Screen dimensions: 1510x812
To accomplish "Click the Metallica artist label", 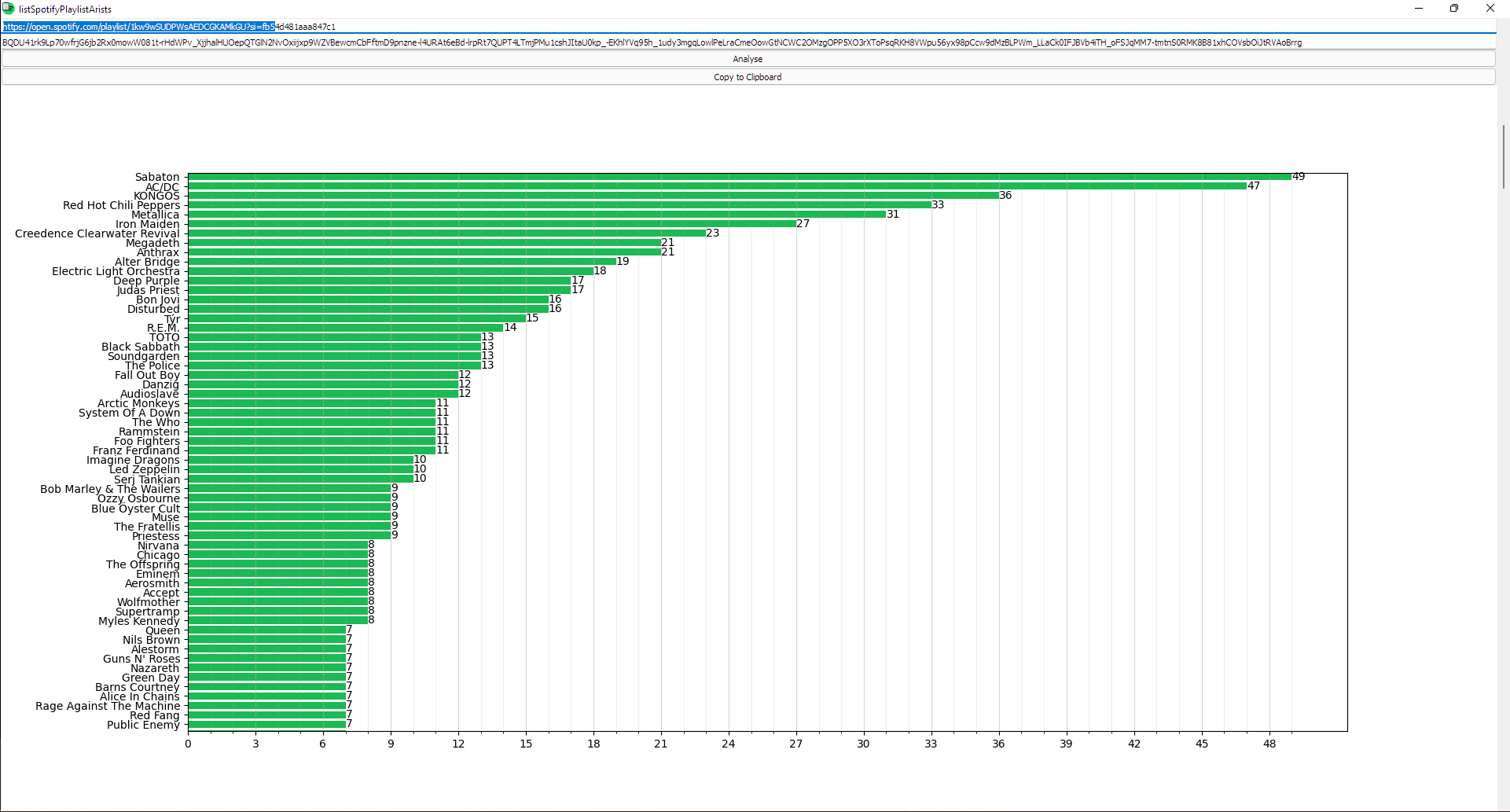I will [x=156, y=215].
